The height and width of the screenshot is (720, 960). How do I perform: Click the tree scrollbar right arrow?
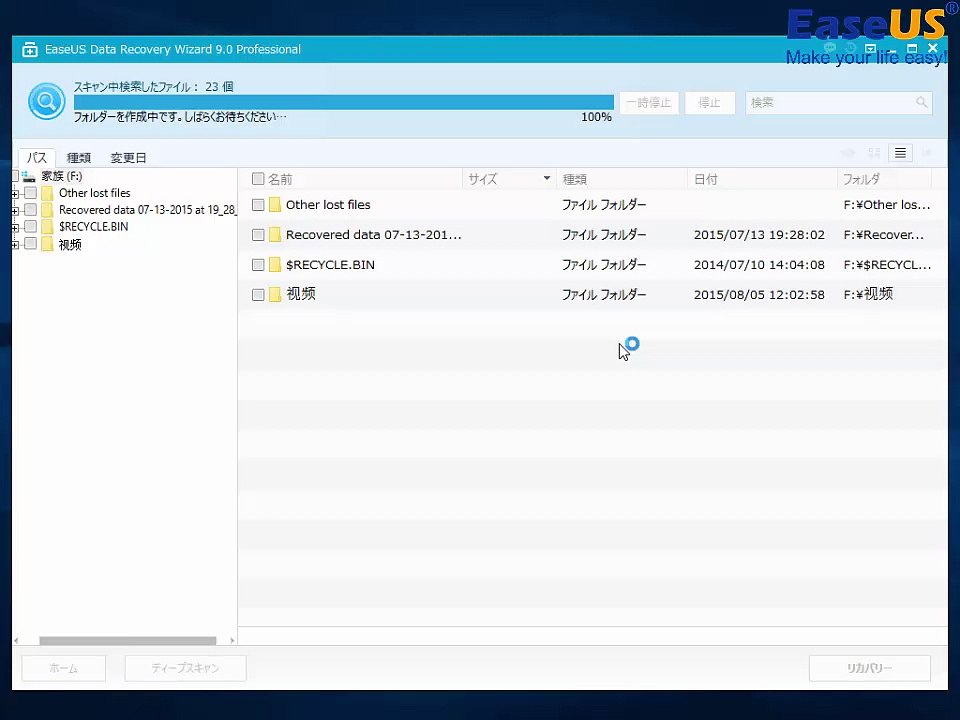point(232,640)
